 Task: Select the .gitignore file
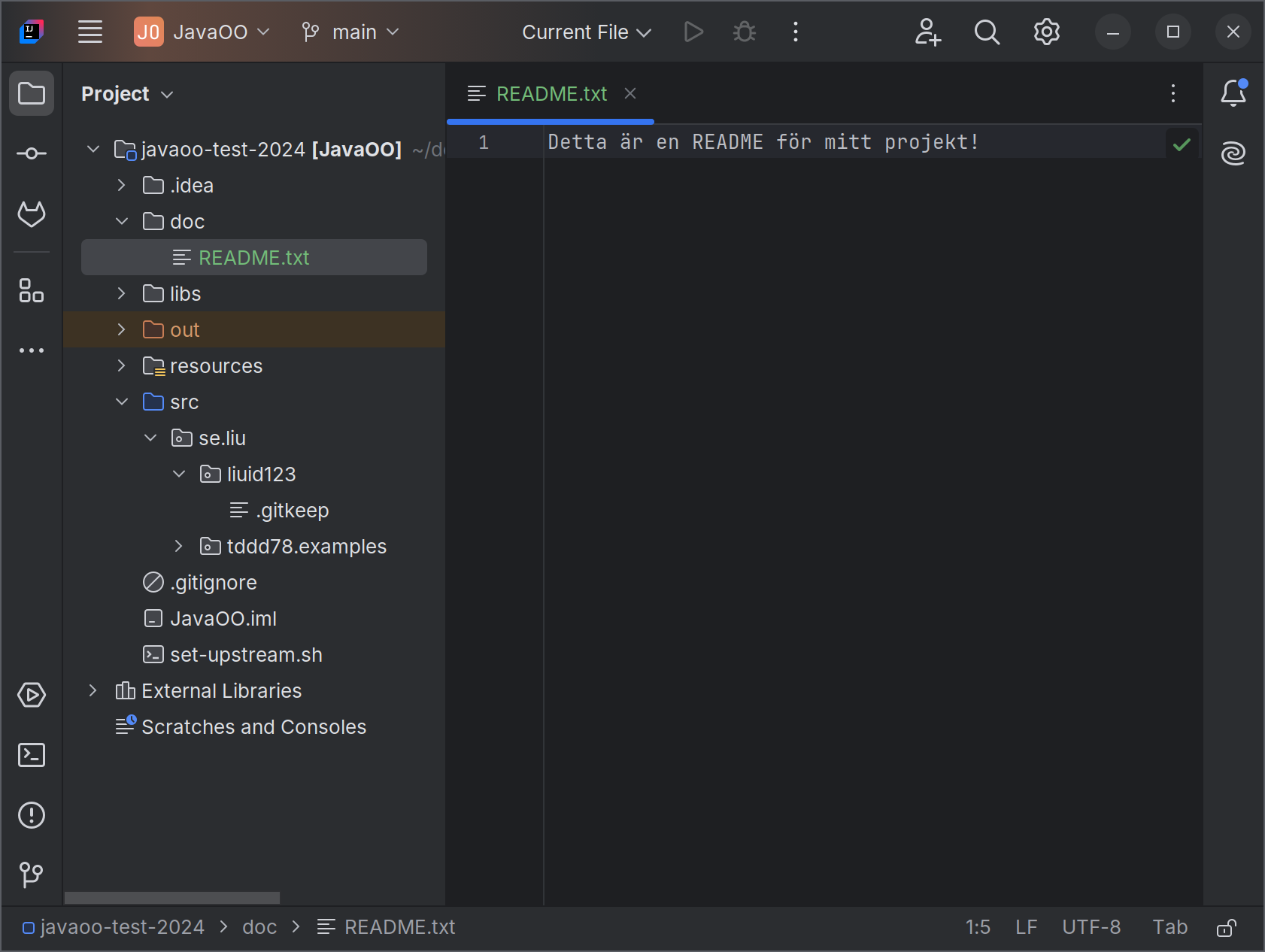point(200,582)
